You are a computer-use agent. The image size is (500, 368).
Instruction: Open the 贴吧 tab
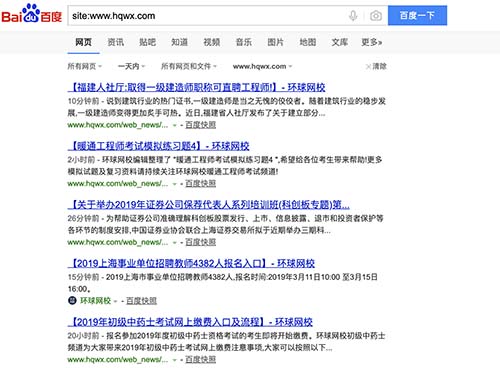148,42
